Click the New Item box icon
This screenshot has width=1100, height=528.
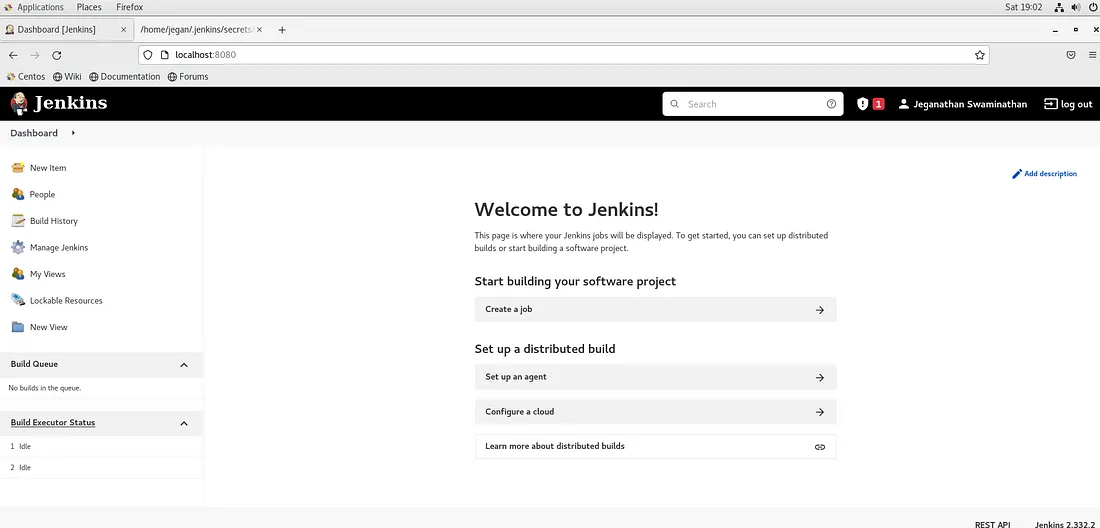tap(18, 168)
